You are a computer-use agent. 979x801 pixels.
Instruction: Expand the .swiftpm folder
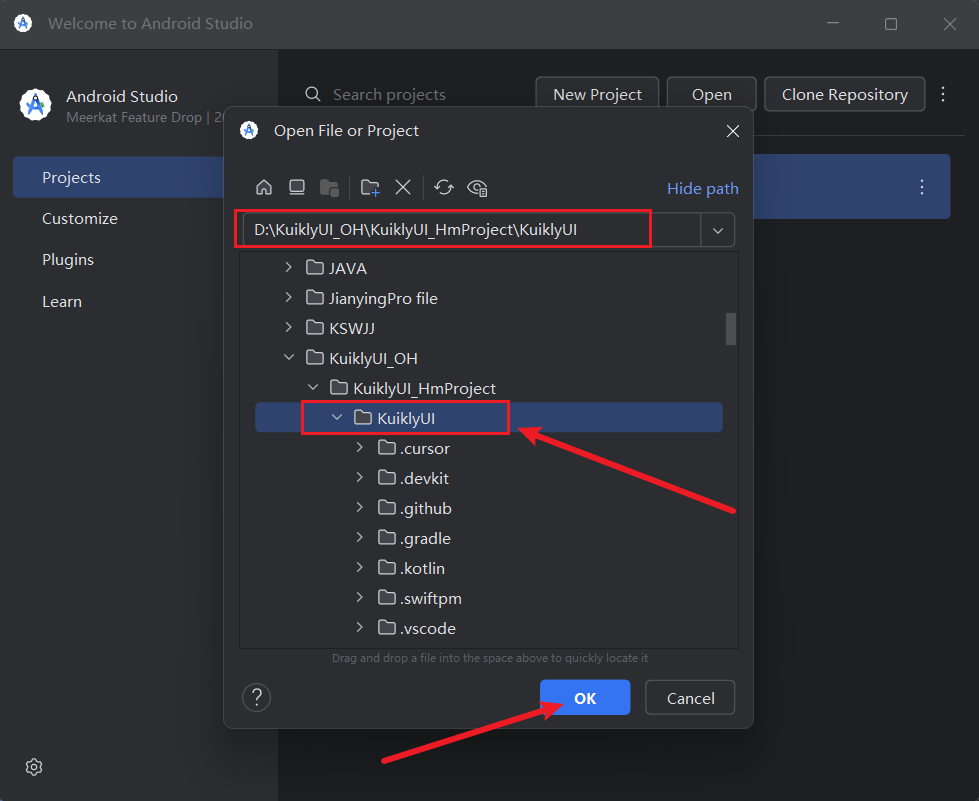[x=360, y=597]
